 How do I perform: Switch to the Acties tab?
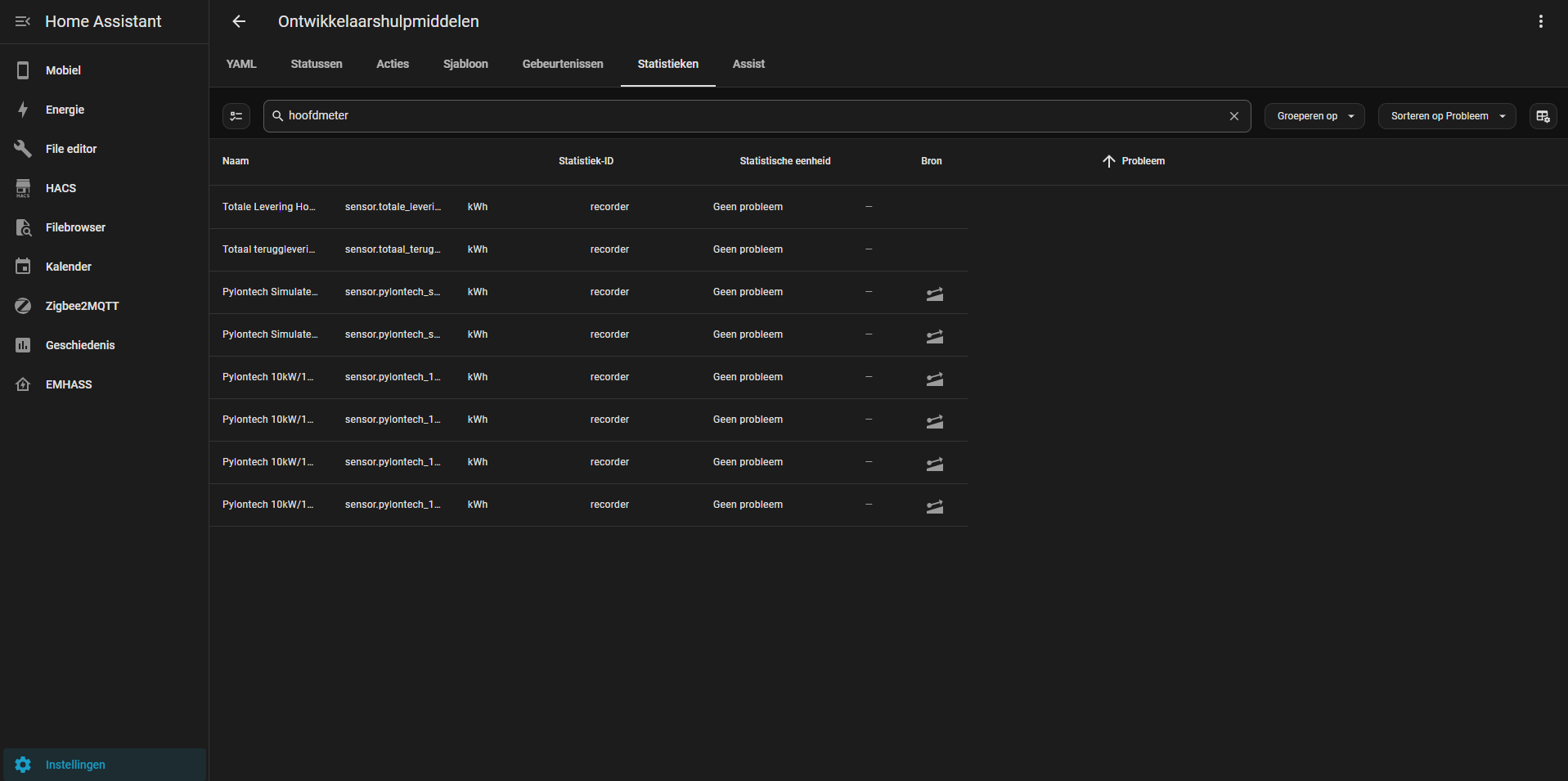(x=393, y=64)
